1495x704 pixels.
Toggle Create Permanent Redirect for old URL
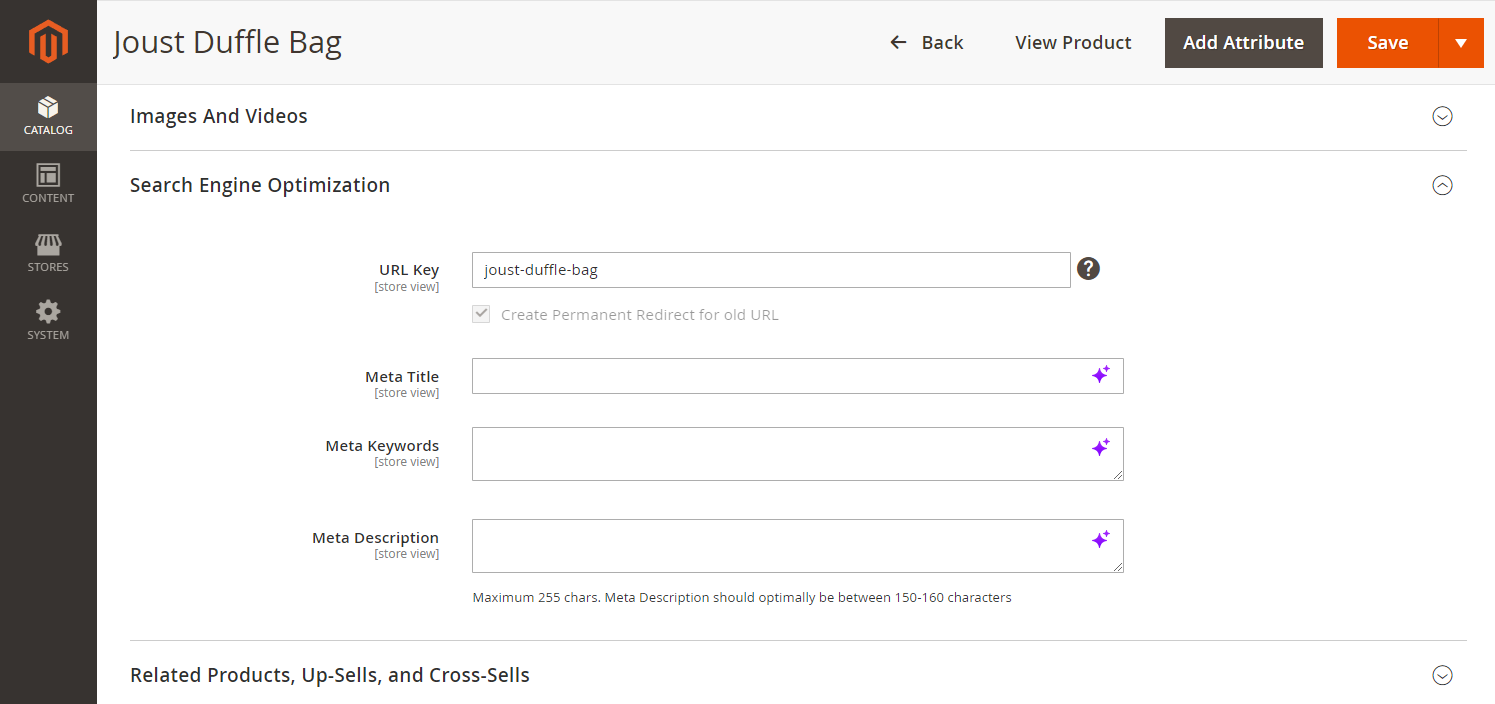[482, 314]
